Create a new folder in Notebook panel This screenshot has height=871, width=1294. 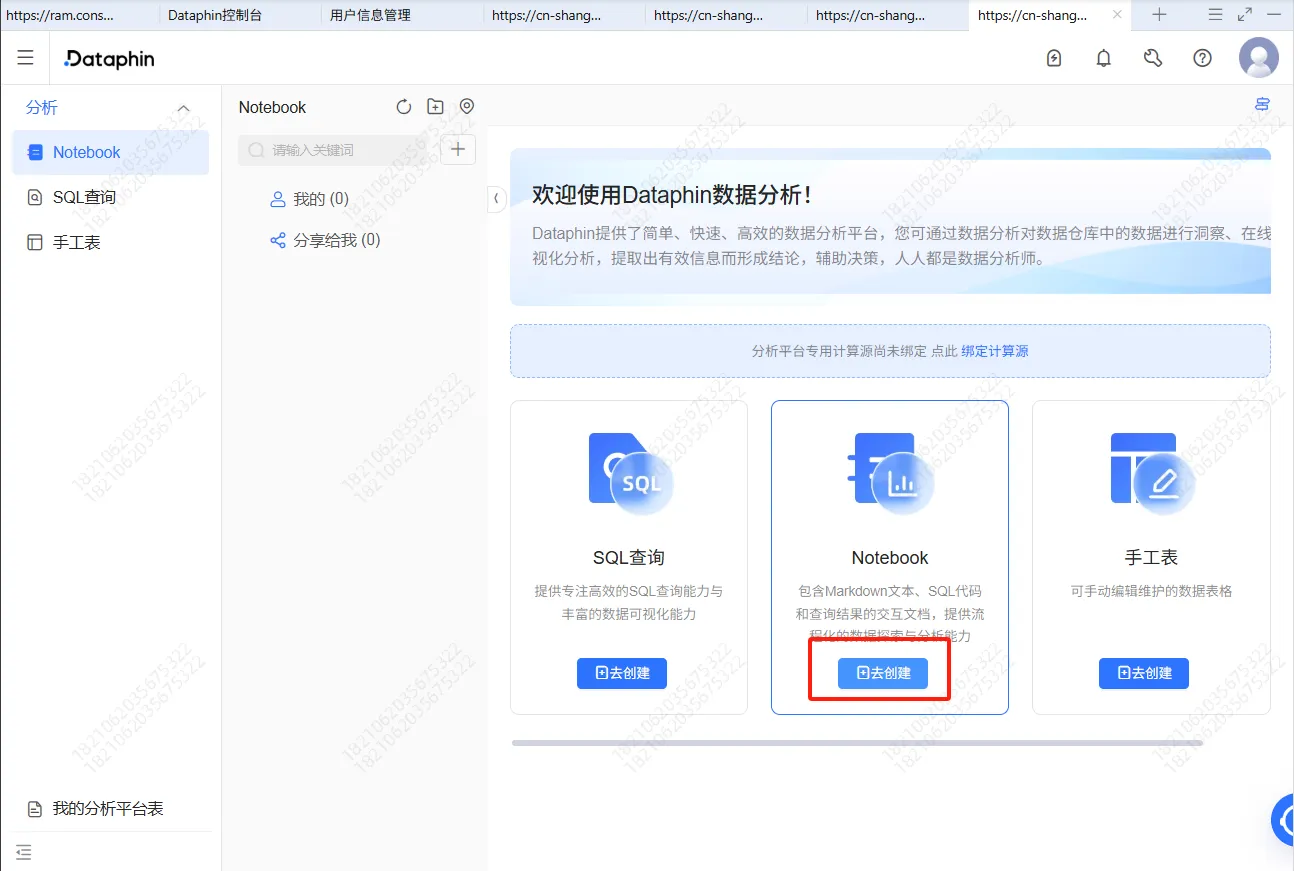(x=435, y=107)
